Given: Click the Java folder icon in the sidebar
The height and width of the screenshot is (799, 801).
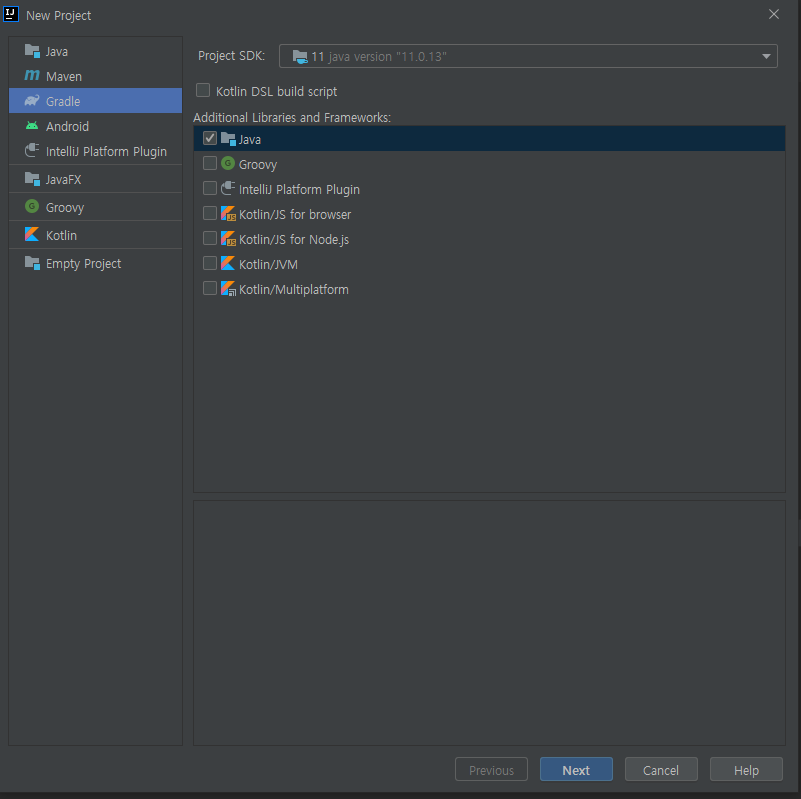Looking at the screenshot, I should click(x=32, y=51).
